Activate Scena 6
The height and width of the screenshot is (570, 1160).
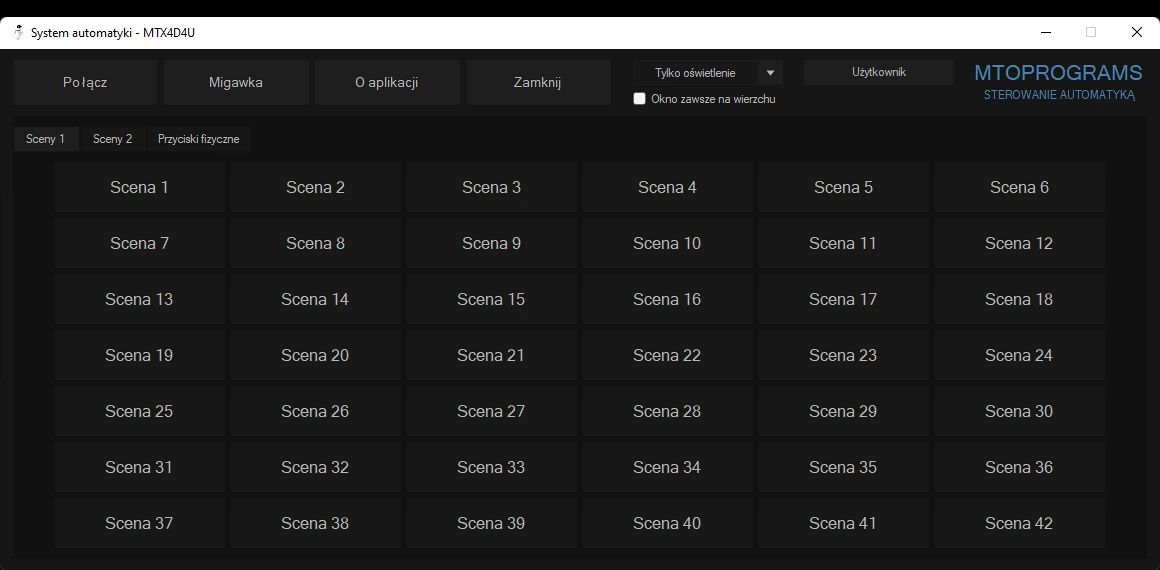pyautogui.click(x=1020, y=187)
